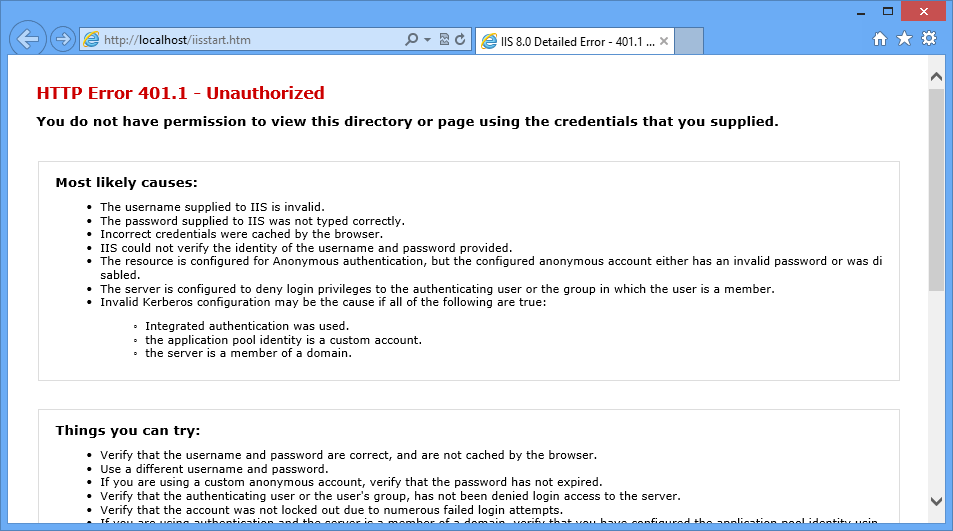Click the HTTP Error 401.1 heading
953x531 pixels.
(x=180, y=93)
